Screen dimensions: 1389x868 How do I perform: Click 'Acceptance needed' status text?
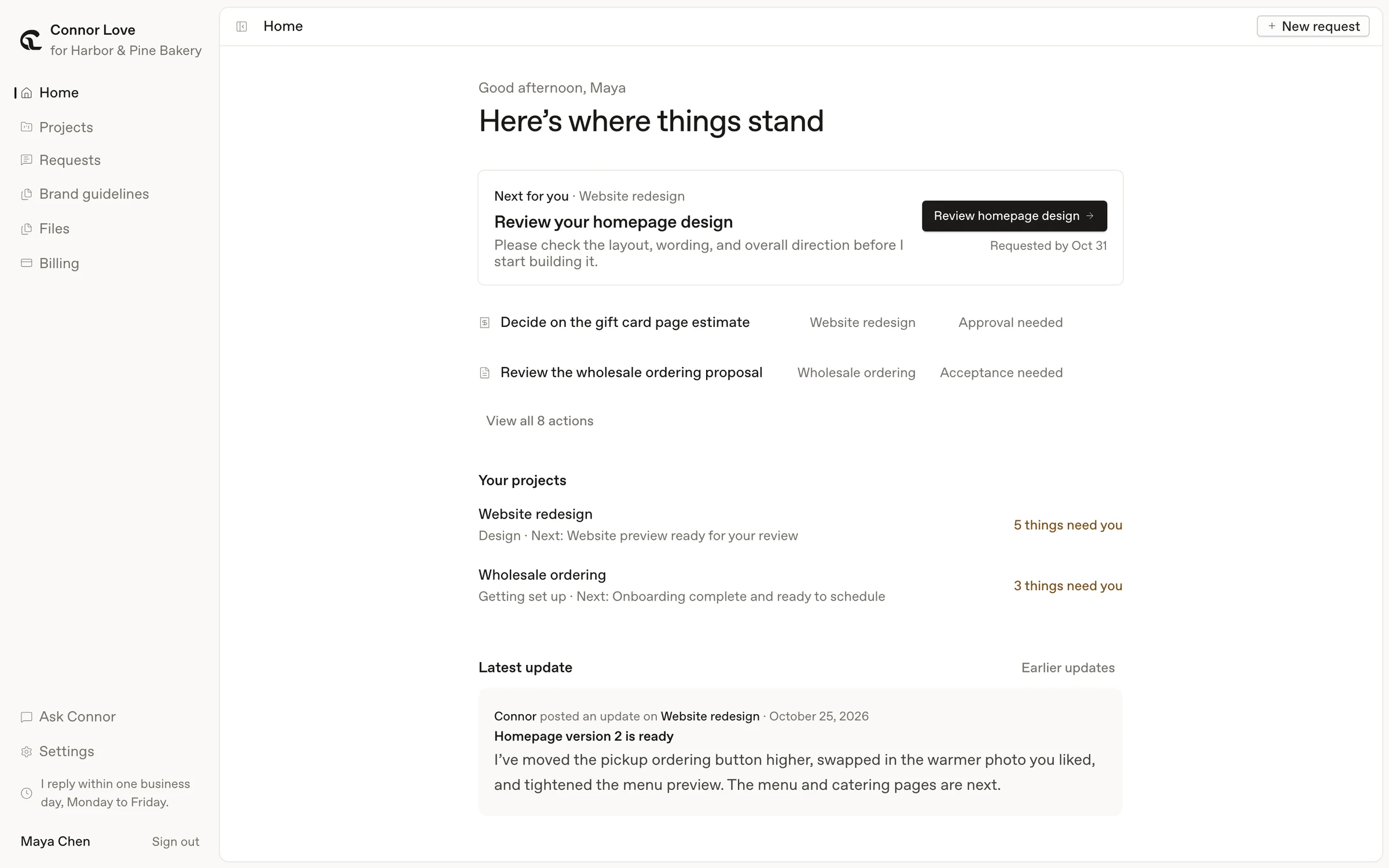(x=1001, y=373)
